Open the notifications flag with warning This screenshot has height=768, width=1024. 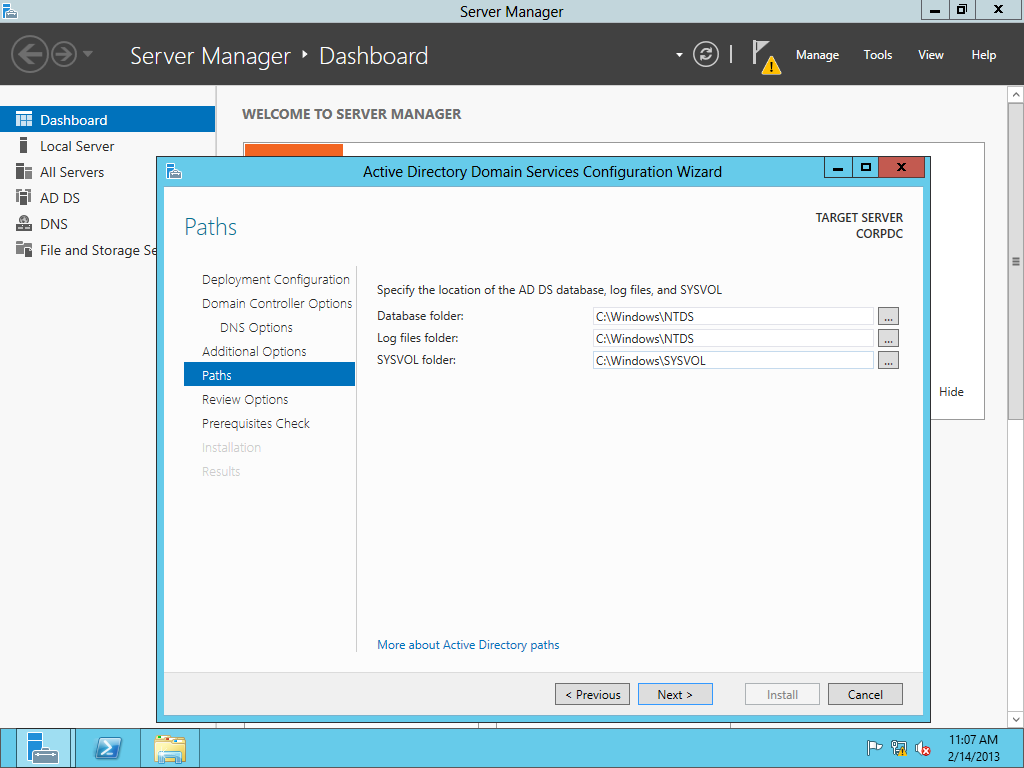click(x=765, y=56)
